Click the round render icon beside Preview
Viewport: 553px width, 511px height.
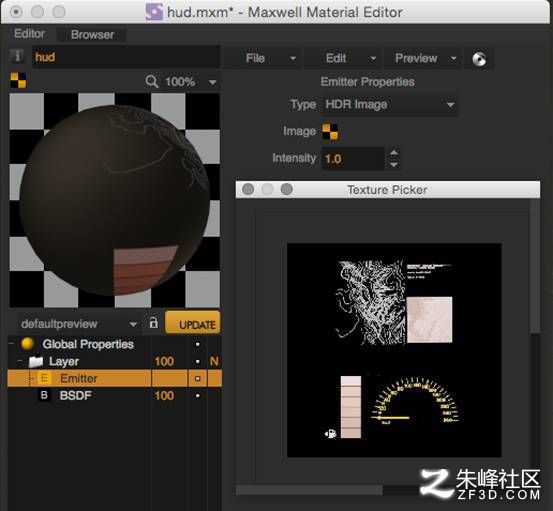[479, 59]
